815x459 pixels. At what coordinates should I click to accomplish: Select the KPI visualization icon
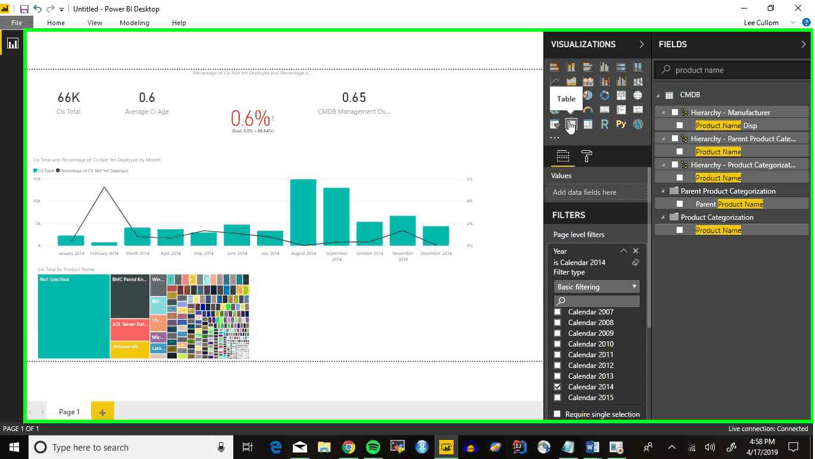click(x=638, y=110)
